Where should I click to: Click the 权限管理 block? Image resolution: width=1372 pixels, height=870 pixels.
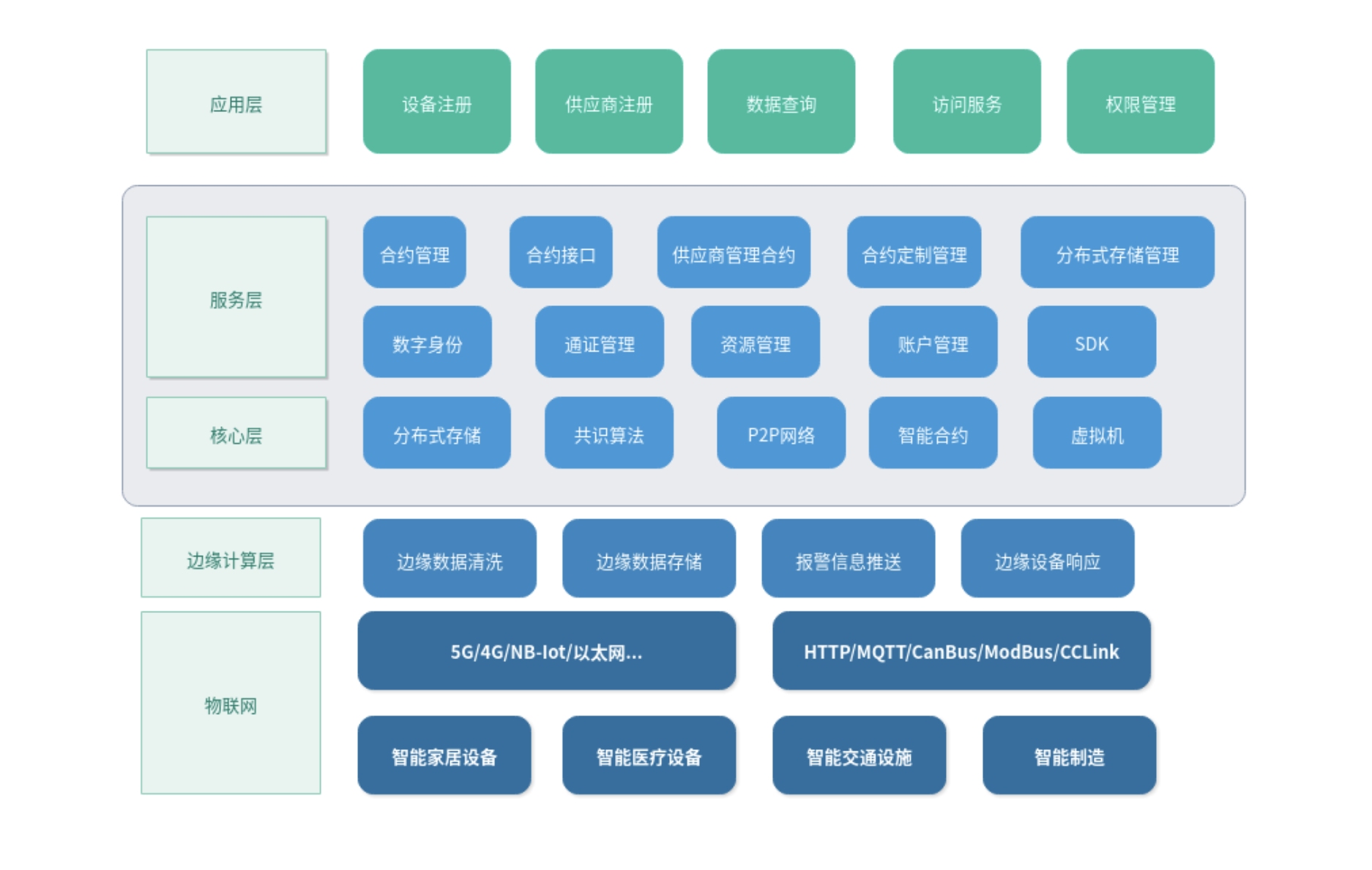[x=1141, y=102]
